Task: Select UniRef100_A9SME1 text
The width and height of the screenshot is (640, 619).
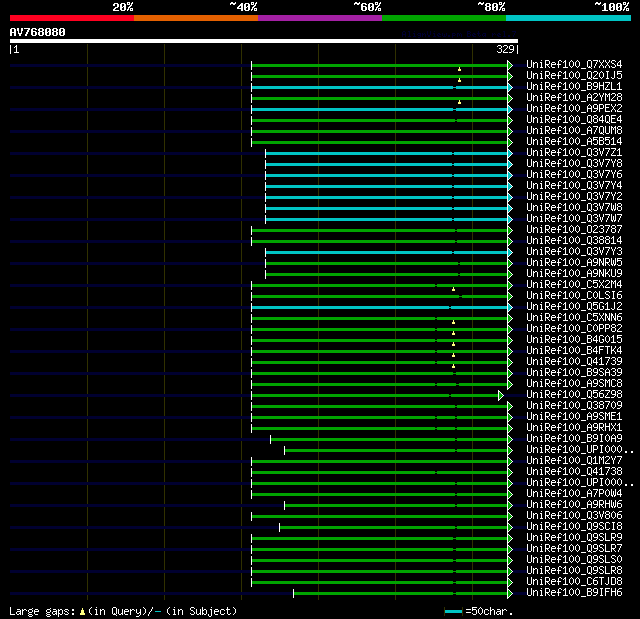Action: click(574, 417)
